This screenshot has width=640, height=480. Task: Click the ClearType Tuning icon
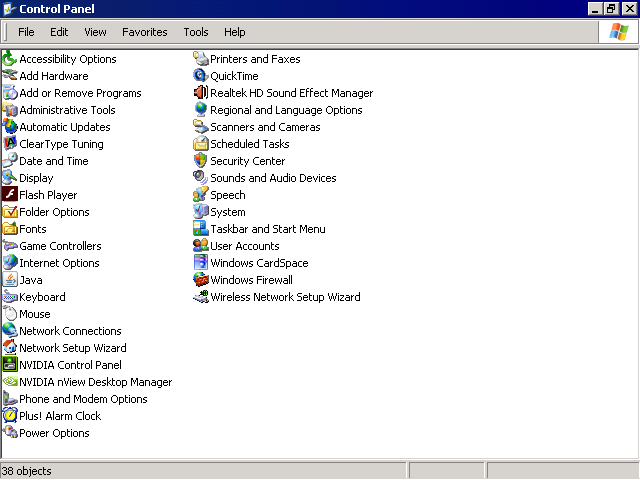coord(10,144)
